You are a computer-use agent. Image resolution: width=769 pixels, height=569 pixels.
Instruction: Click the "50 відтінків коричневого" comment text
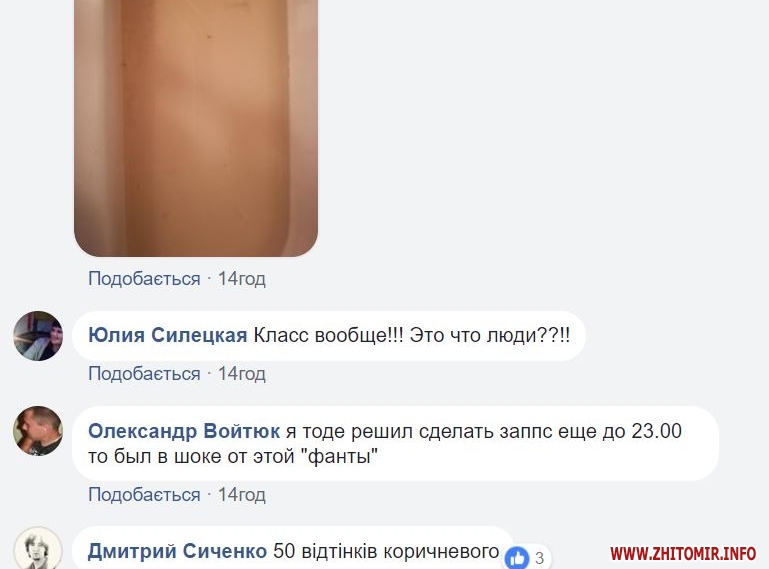386,551
